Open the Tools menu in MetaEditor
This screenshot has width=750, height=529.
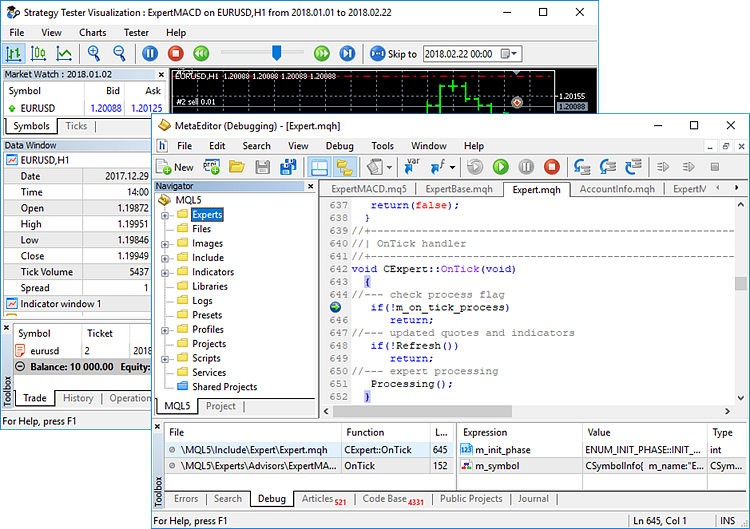[x=383, y=146]
